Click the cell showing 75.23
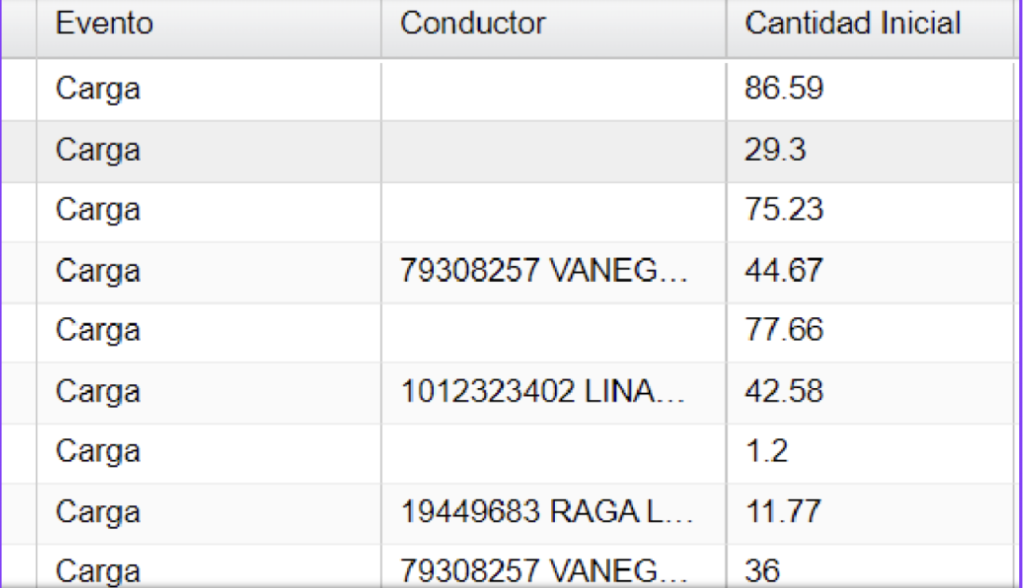 pyautogui.click(x=870, y=212)
